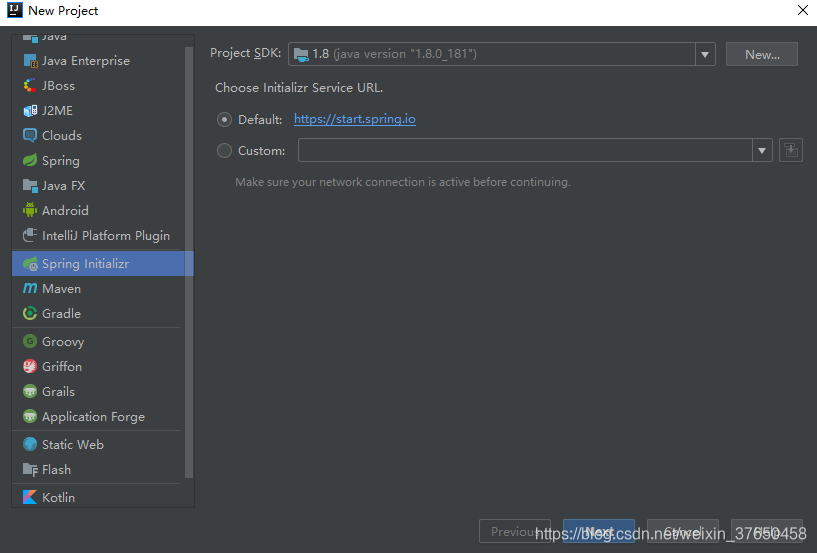Viewport: 817px width, 553px height.
Task: Click the Spring leaf icon
Action: (30, 161)
